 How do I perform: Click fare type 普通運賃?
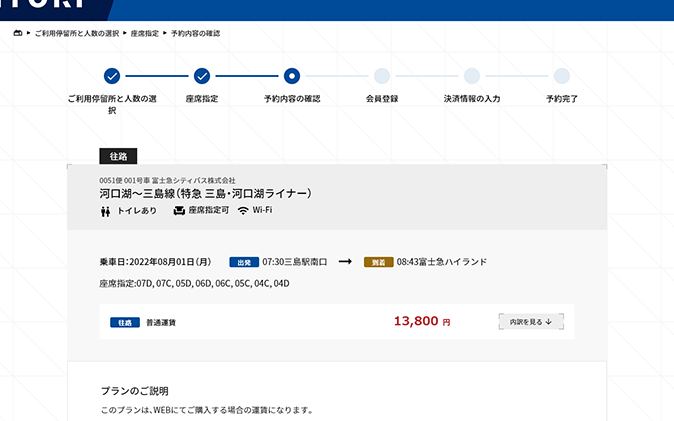161,323
